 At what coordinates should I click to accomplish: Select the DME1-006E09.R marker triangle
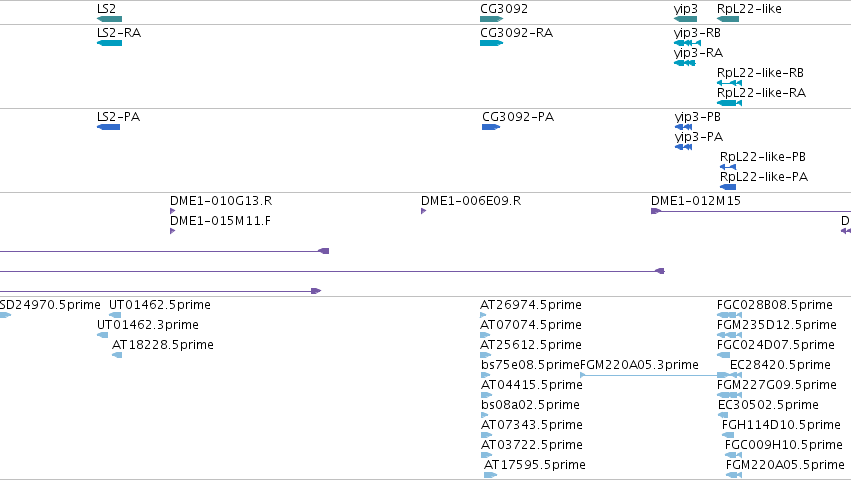[423, 211]
